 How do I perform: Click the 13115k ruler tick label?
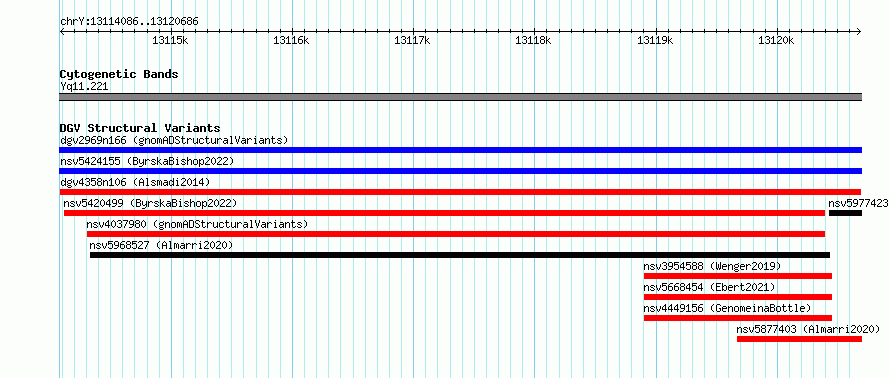coord(170,40)
